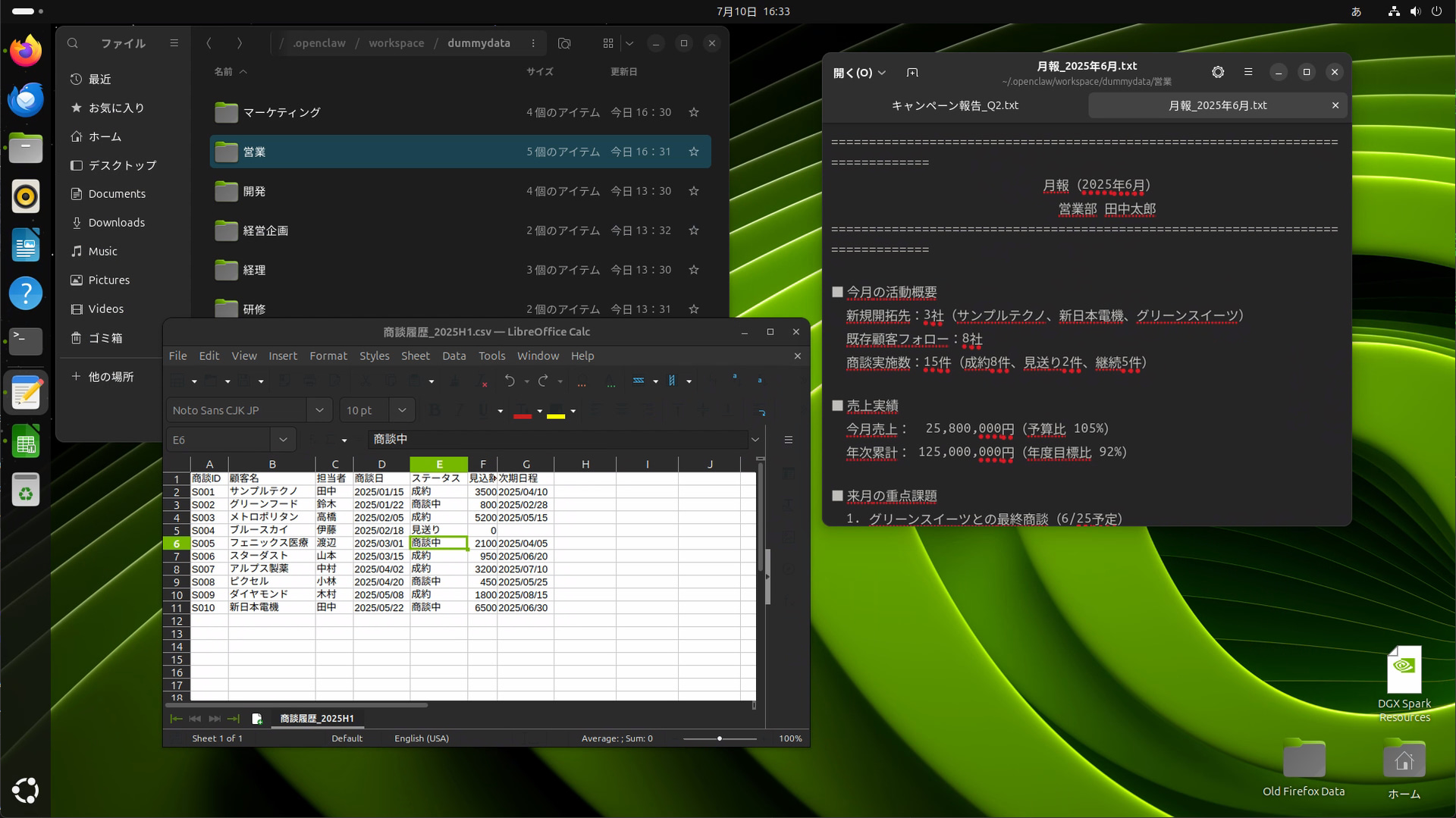Open the Data menu in Calc
The image size is (1456, 818).
click(x=453, y=356)
